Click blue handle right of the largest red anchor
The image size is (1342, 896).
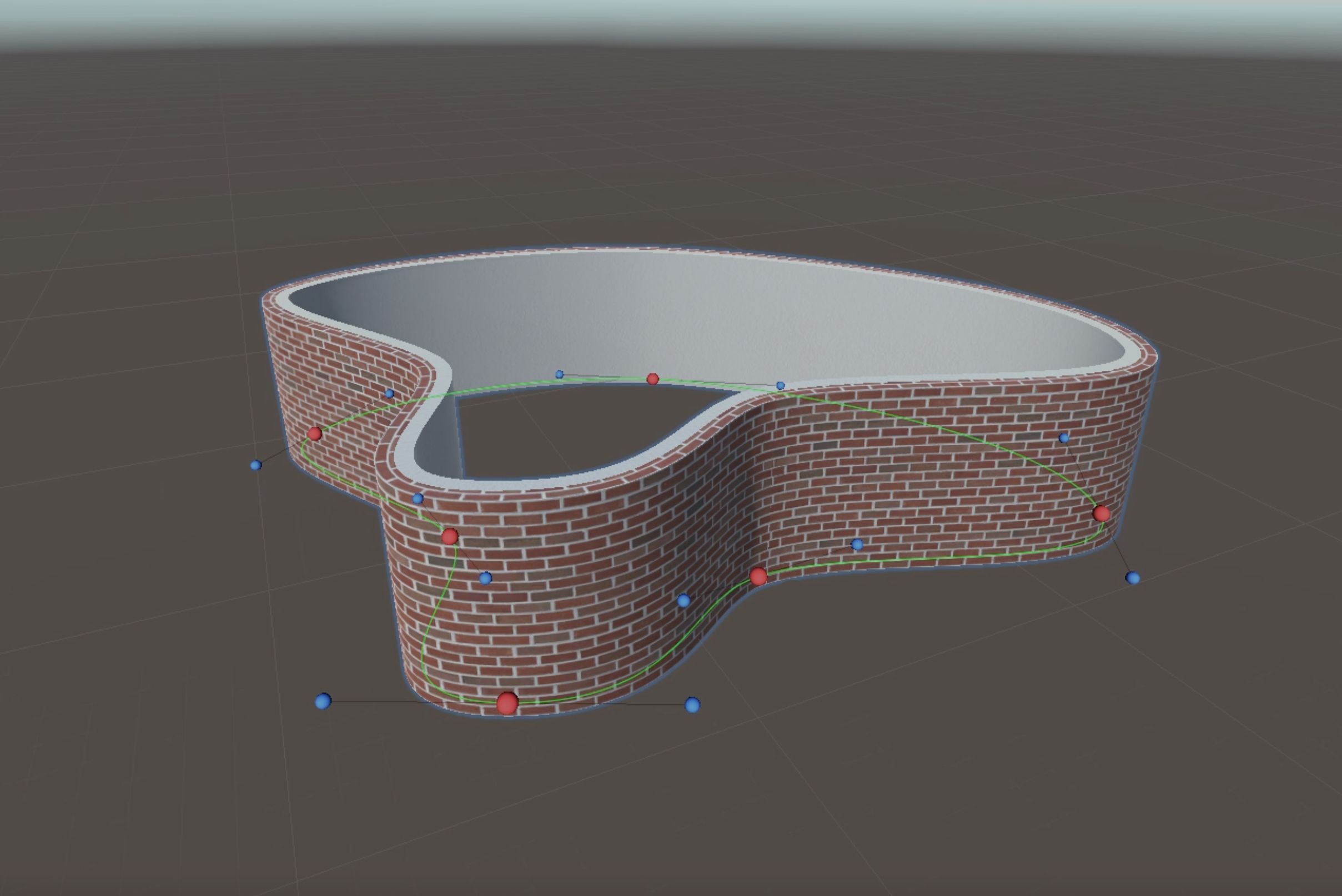(692, 704)
